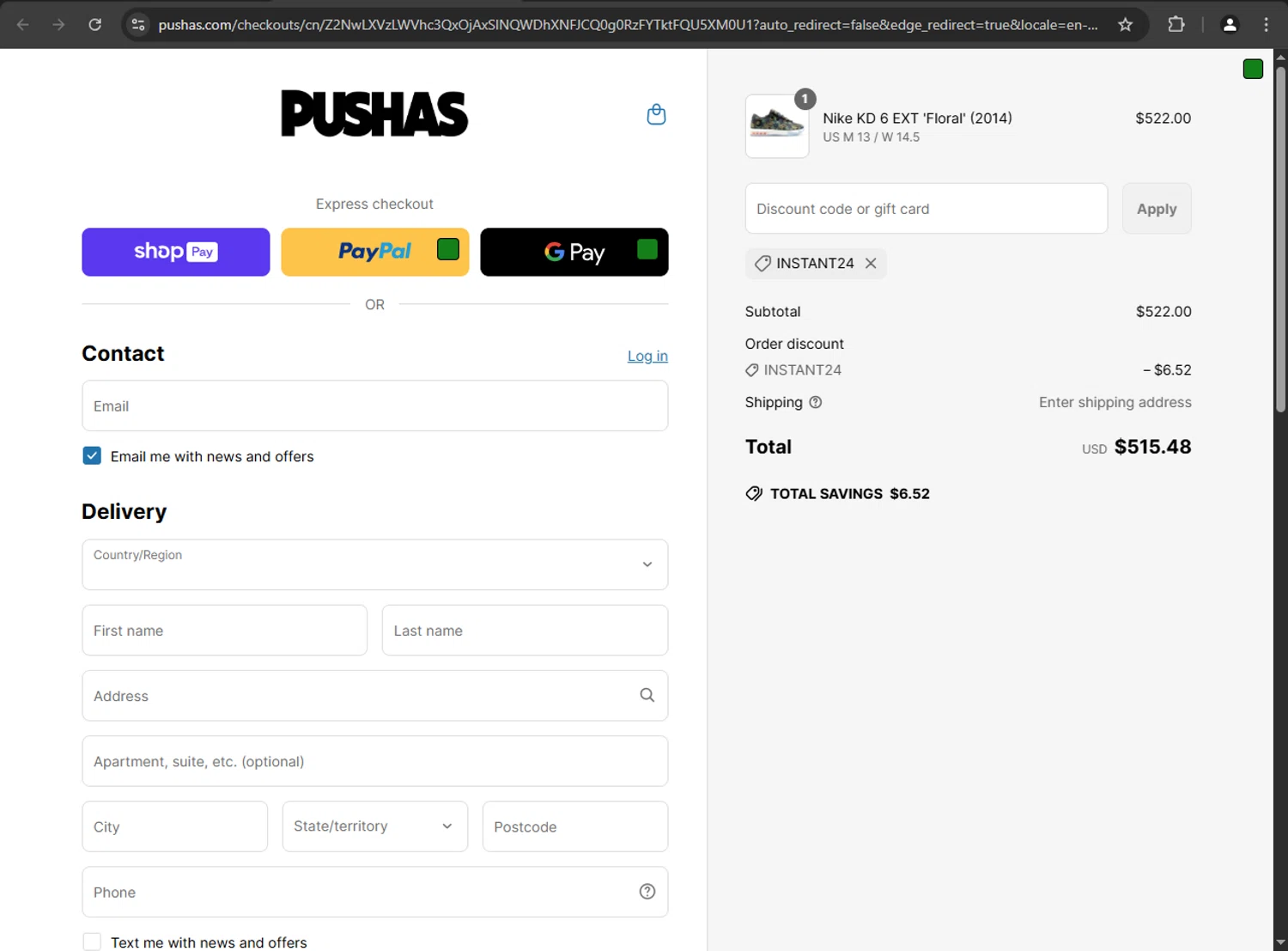
Task: Pay with PayPal express checkout
Action: 375,252
